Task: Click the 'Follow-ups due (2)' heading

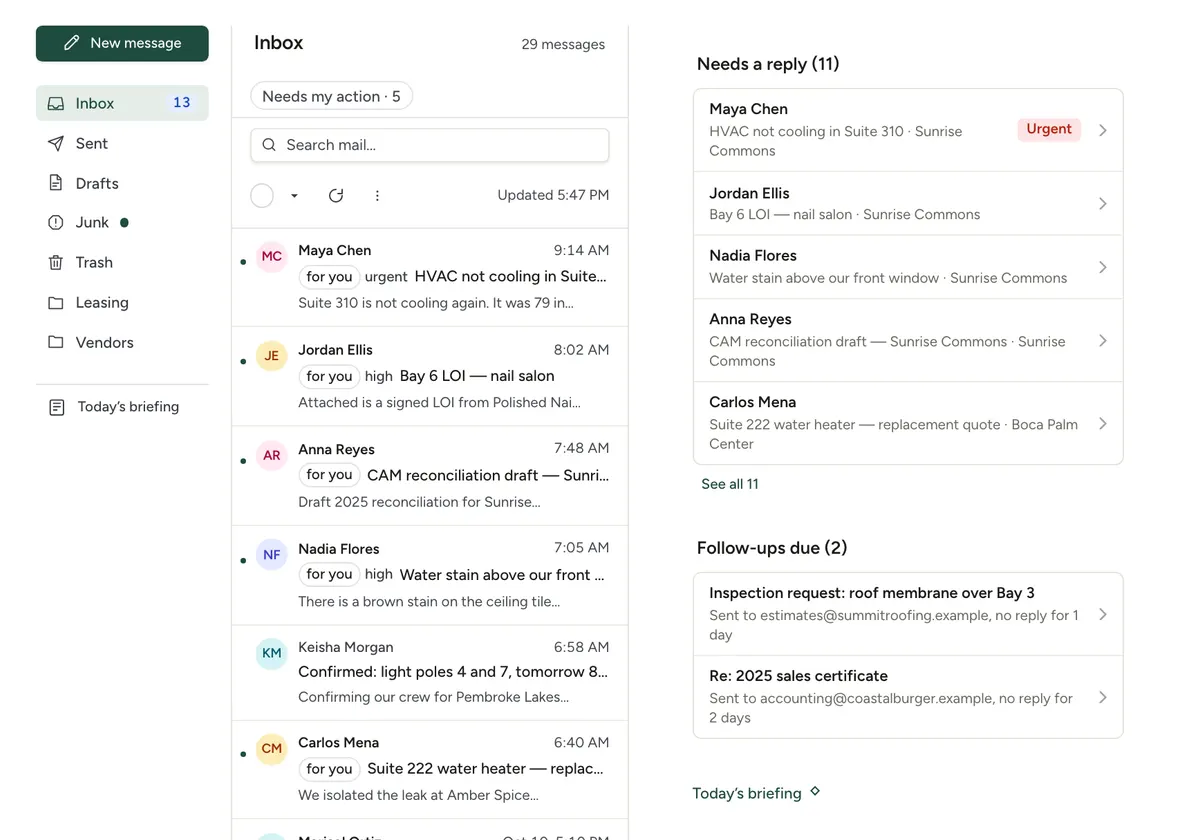Action: click(772, 548)
